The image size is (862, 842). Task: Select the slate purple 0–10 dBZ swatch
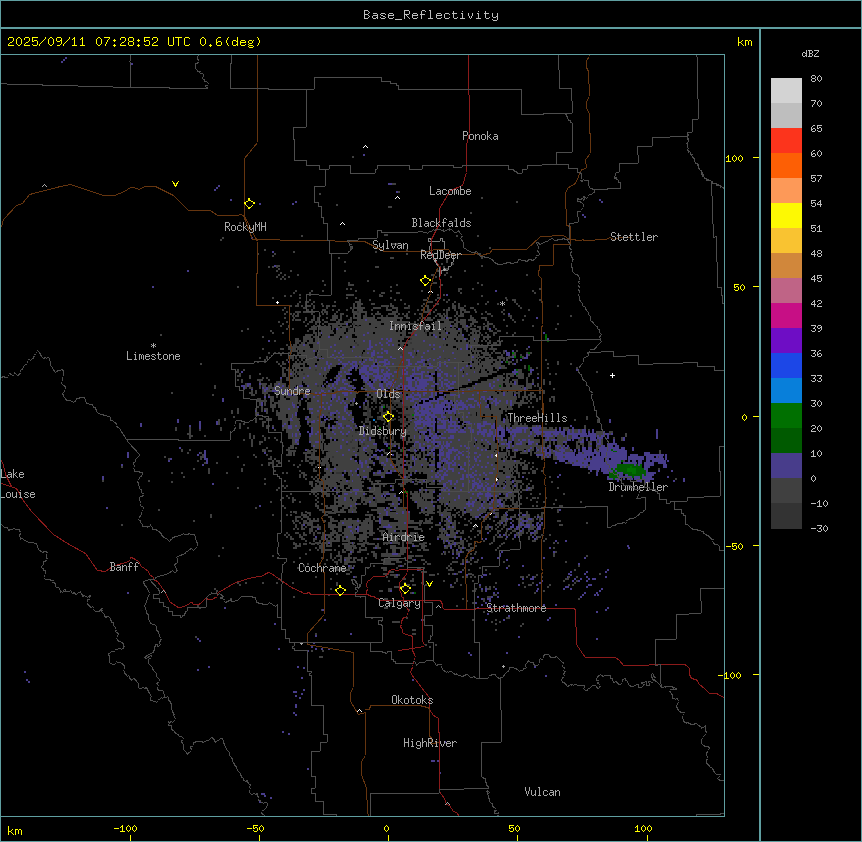(x=786, y=466)
